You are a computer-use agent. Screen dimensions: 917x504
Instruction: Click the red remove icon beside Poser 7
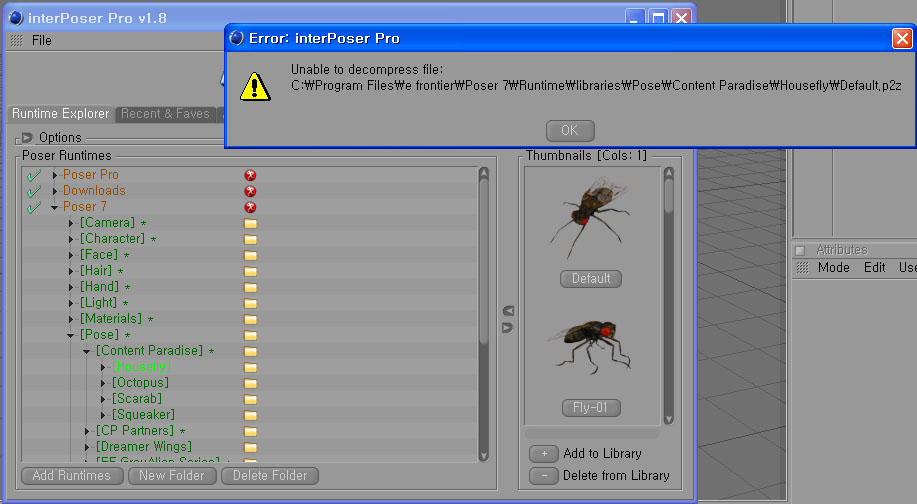tap(250, 207)
